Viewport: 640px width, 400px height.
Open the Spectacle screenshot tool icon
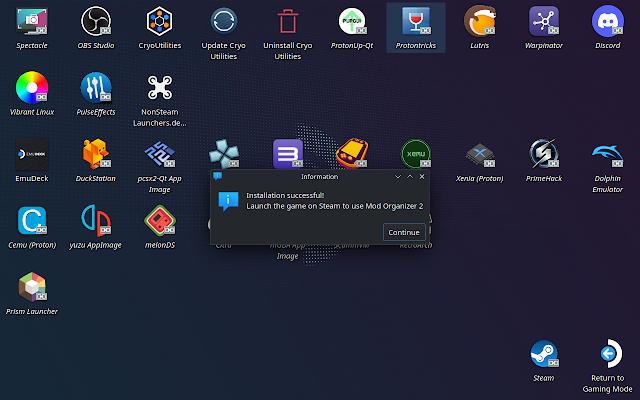tap(32, 21)
